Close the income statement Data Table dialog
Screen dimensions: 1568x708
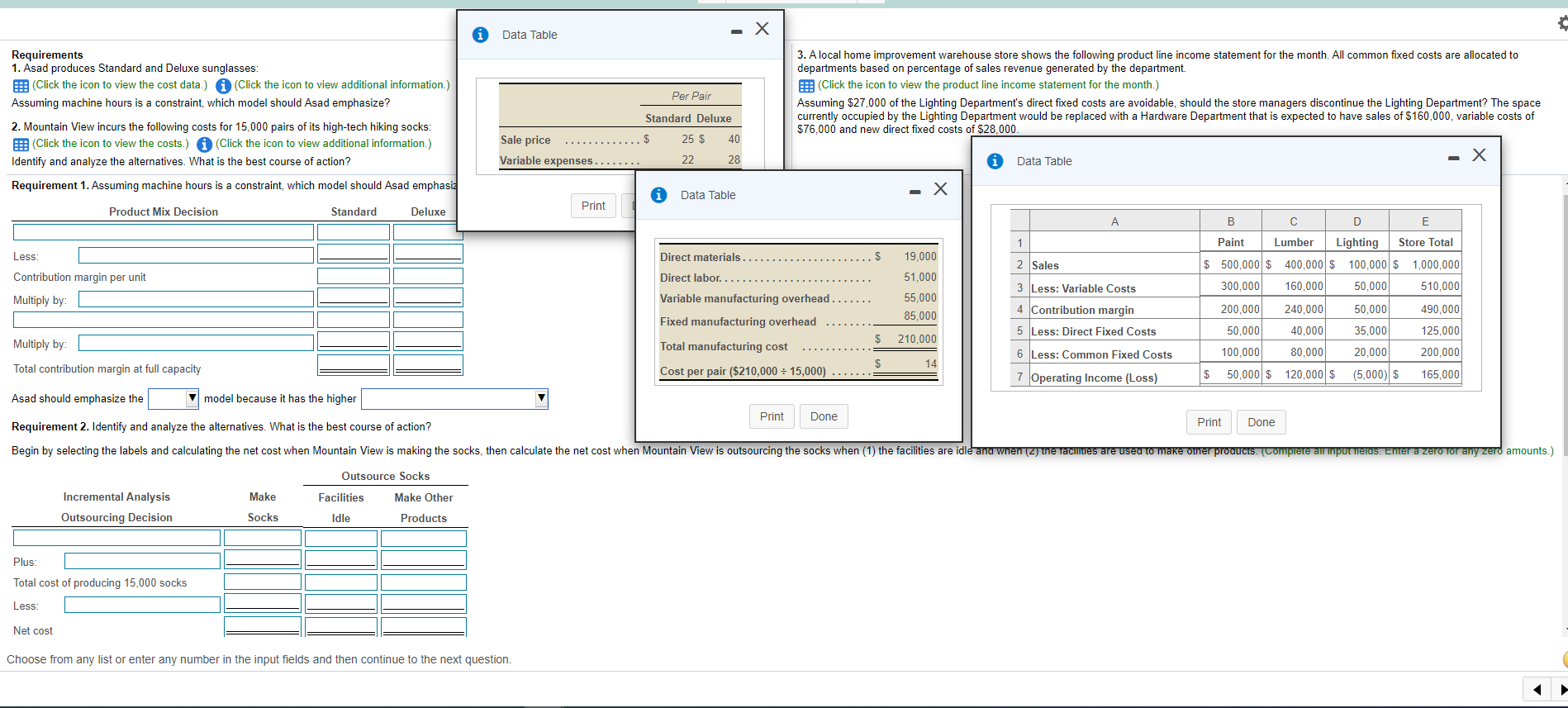point(1479,155)
